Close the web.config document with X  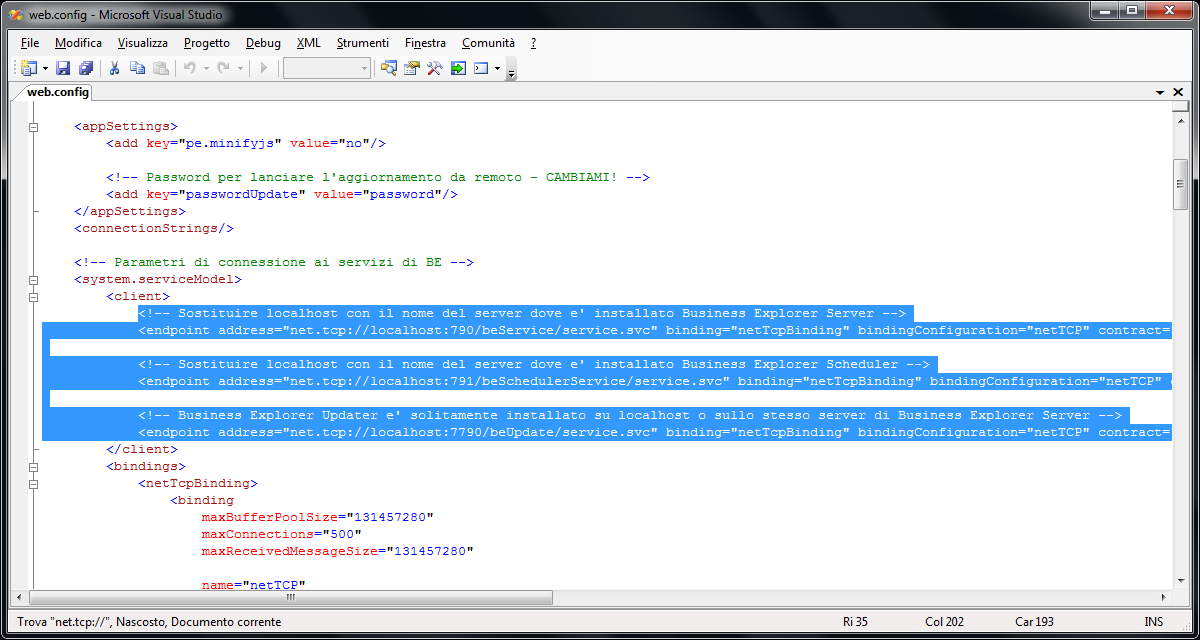pyautogui.click(x=1179, y=92)
